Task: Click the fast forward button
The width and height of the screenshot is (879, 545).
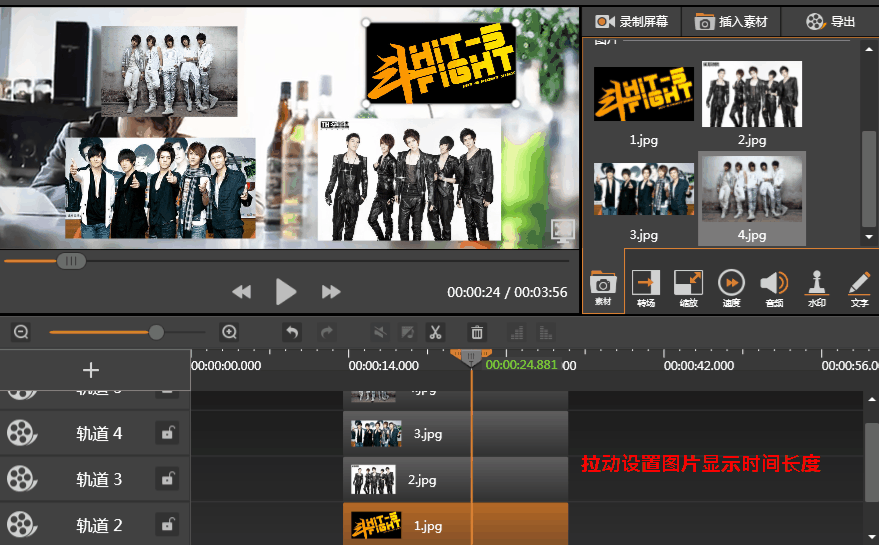Action: pyautogui.click(x=331, y=292)
